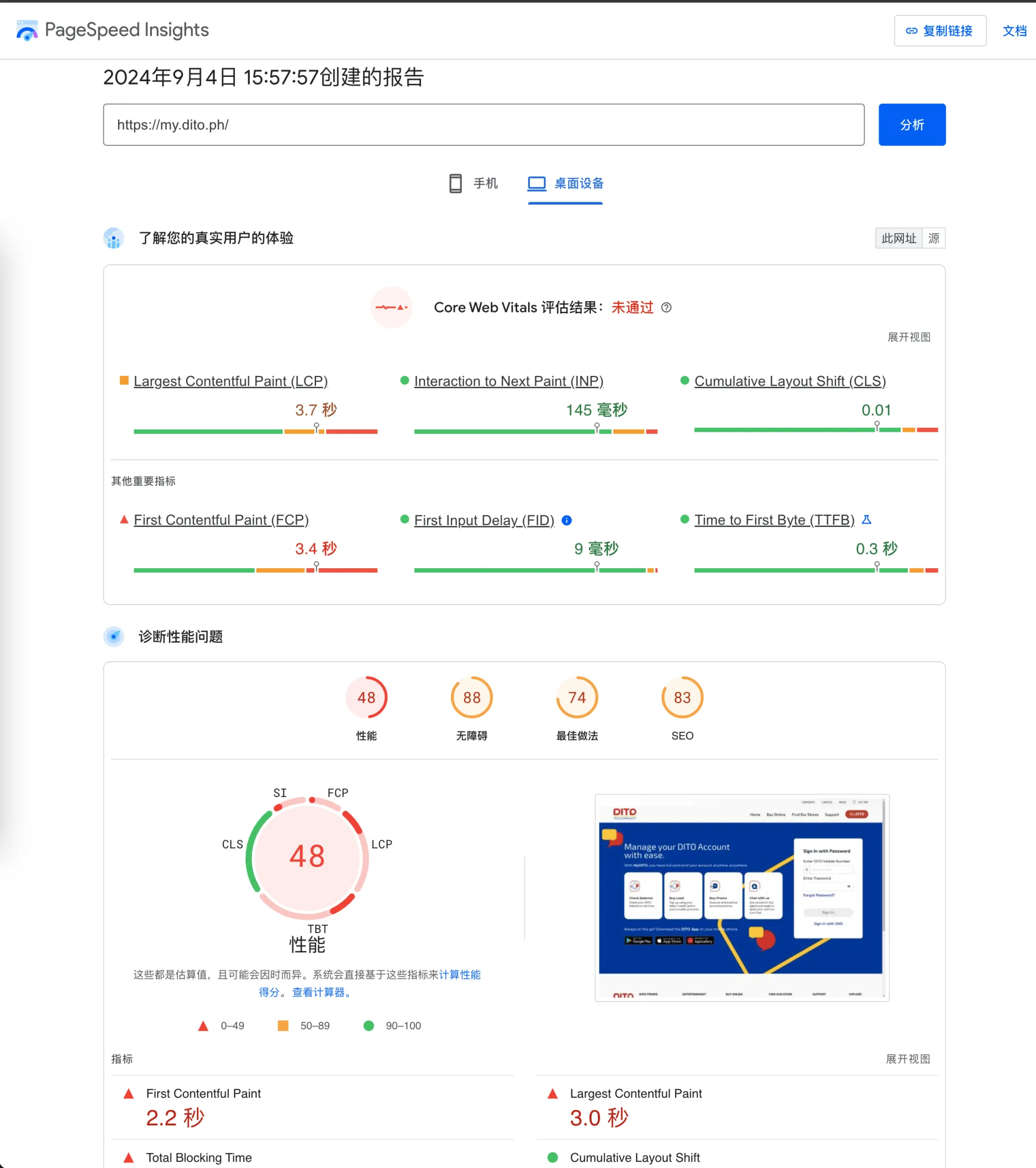Click the LCP distribution bar marker

[x=317, y=428]
